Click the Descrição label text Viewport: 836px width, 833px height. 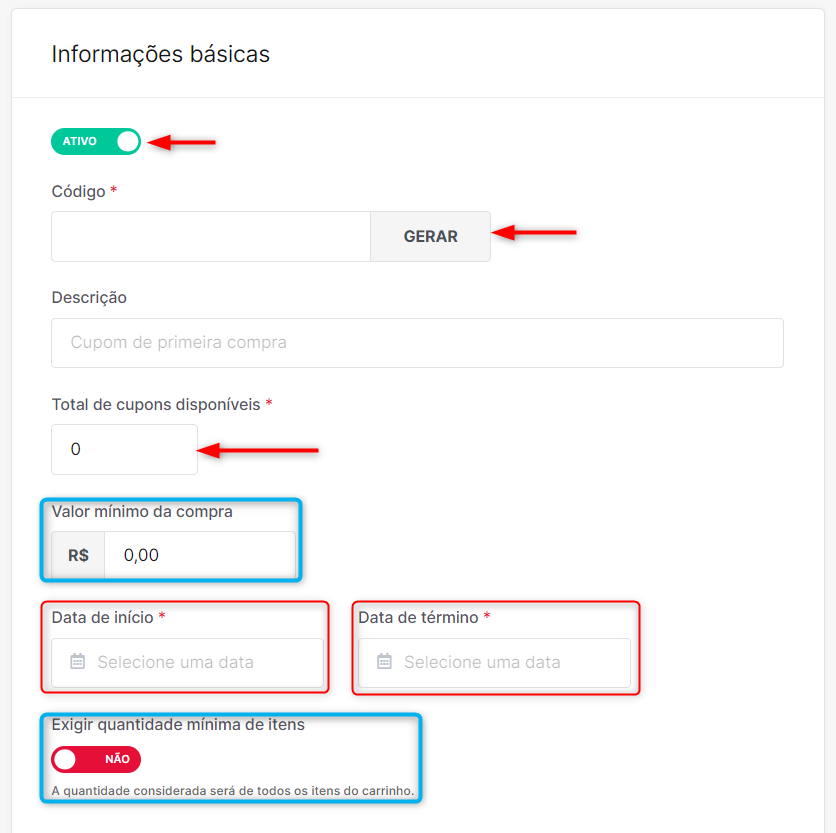tap(89, 298)
